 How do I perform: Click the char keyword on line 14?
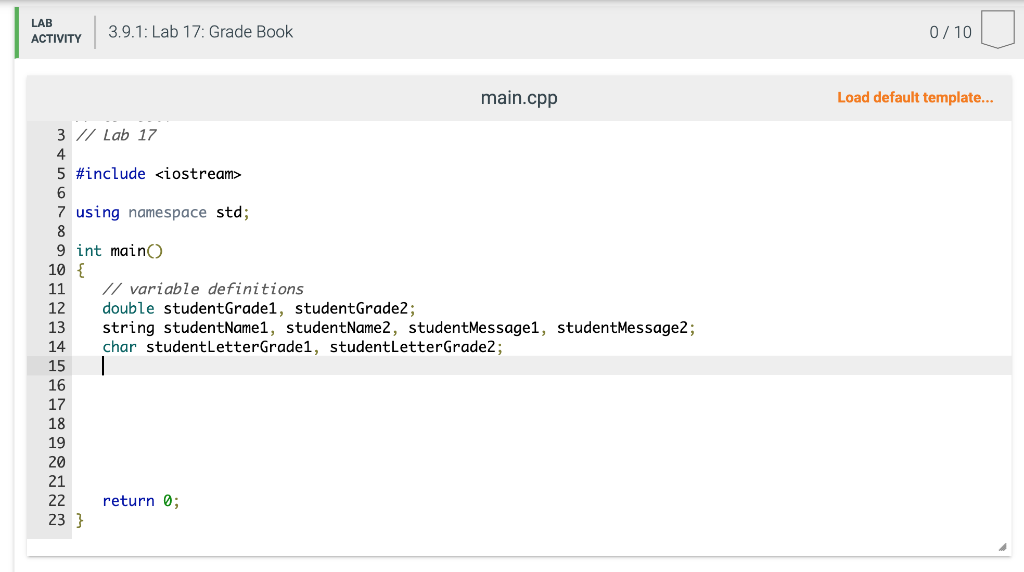click(120, 347)
